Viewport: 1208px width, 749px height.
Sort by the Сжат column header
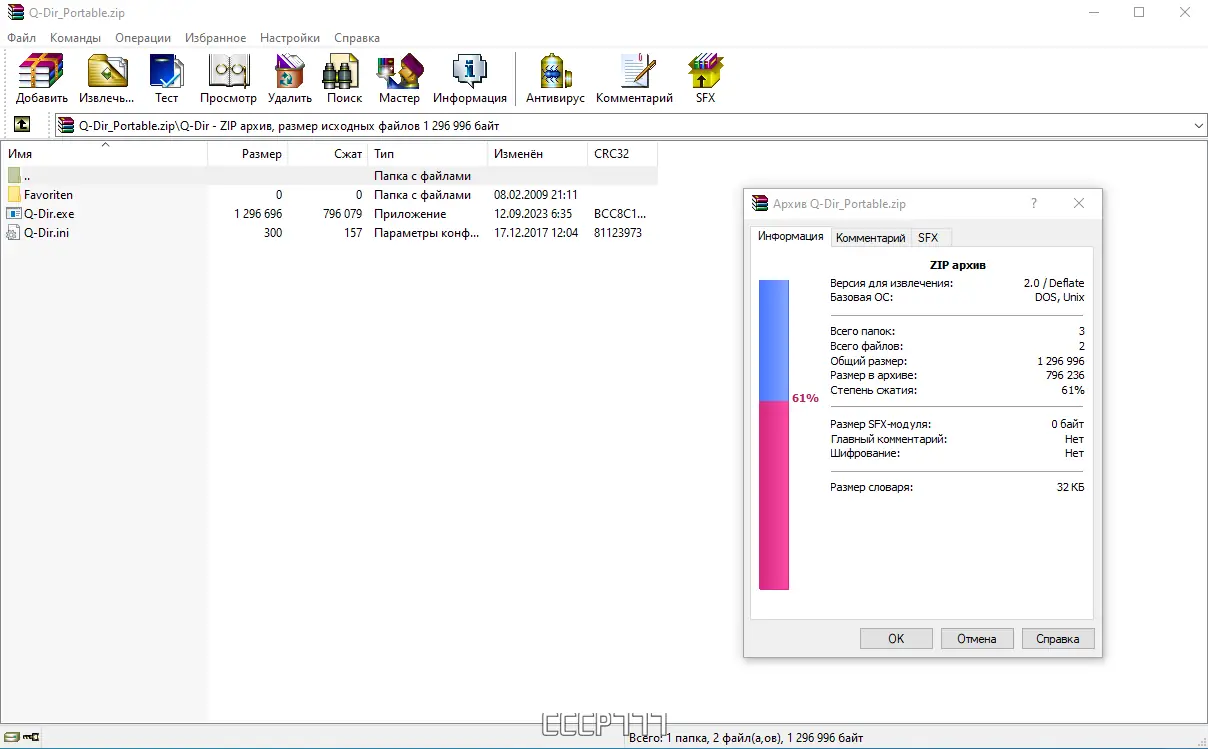tap(327, 154)
